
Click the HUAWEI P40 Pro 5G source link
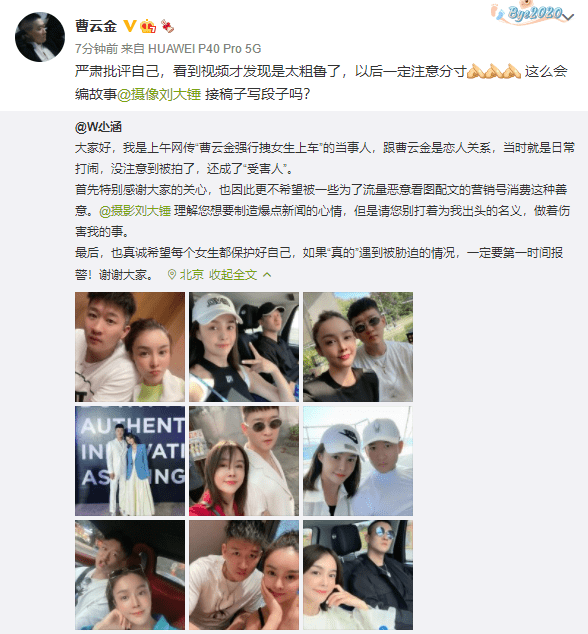[205, 49]
